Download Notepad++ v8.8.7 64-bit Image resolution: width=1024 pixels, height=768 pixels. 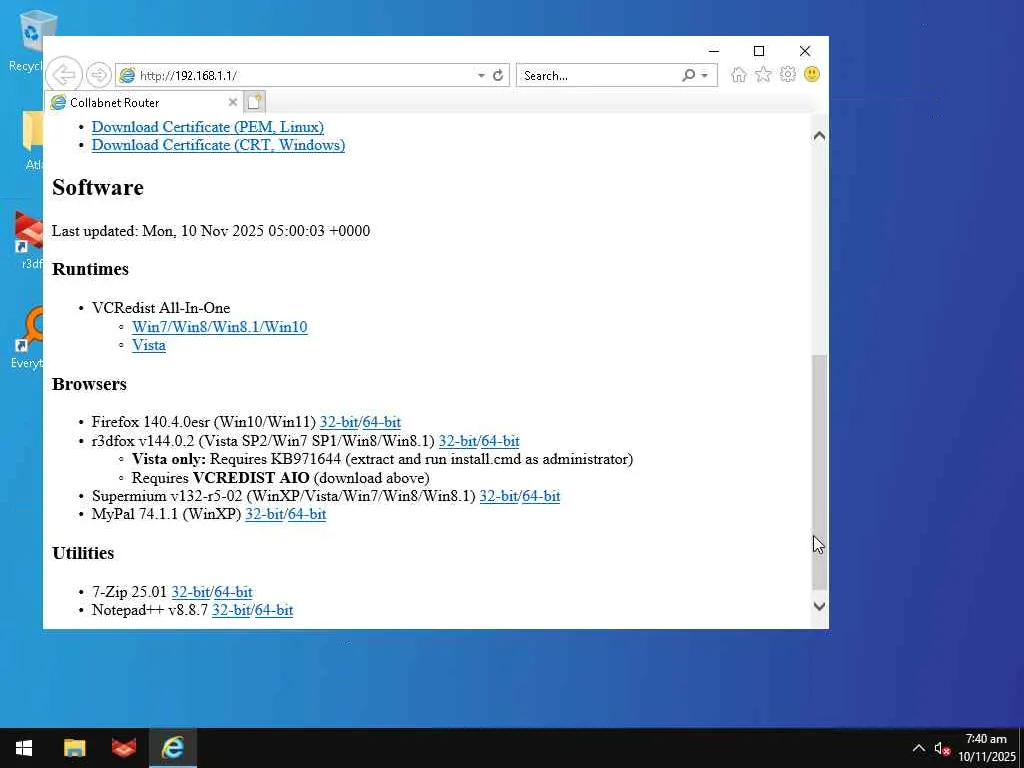(x=274, y=610)
